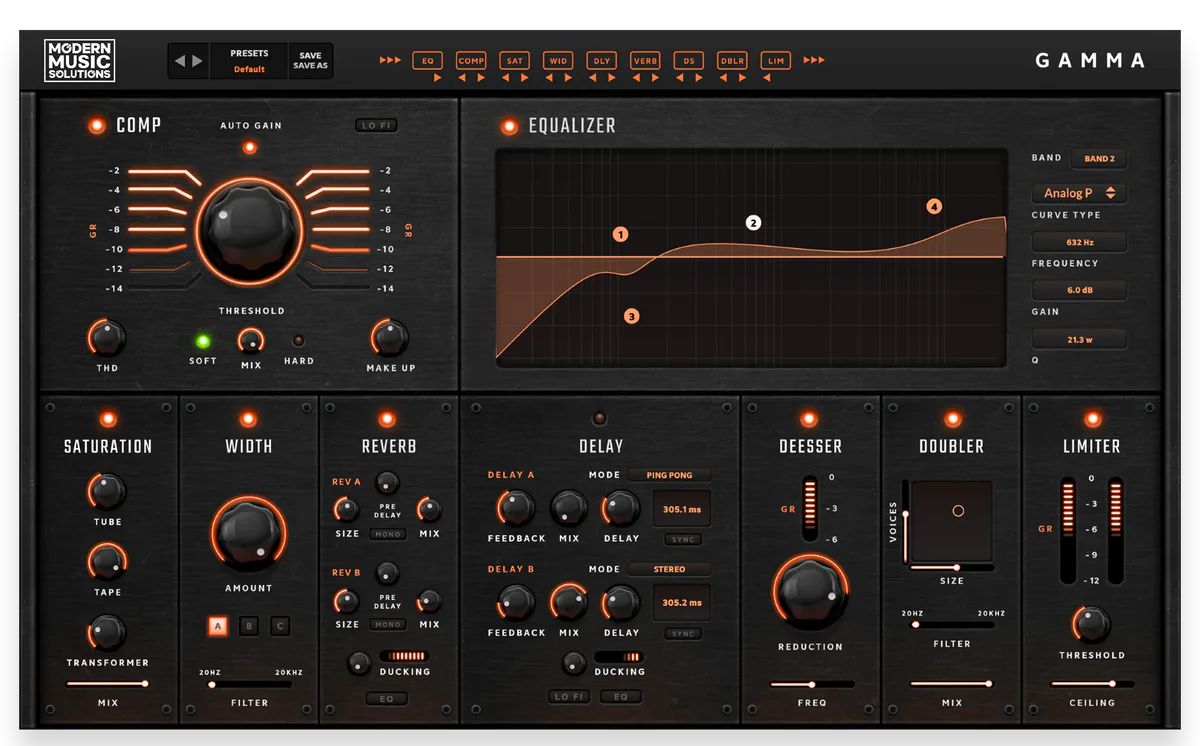Click the Modern Music Solutions logo
Viewport: 1200px width, 746px height.
coord(80,60)
